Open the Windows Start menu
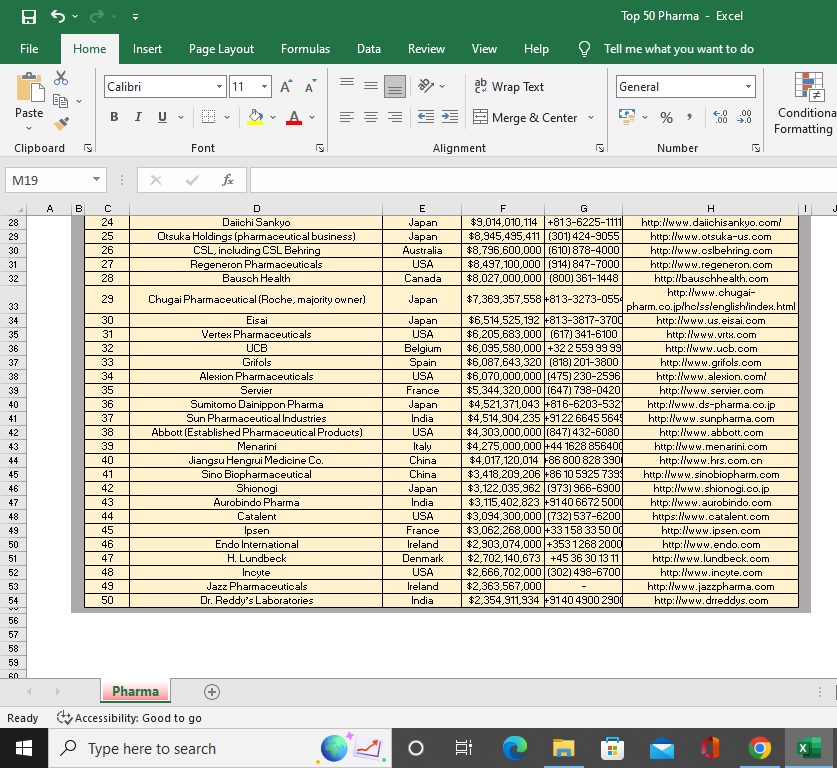This screenshot has width=837, height=768. coord(23,749)
